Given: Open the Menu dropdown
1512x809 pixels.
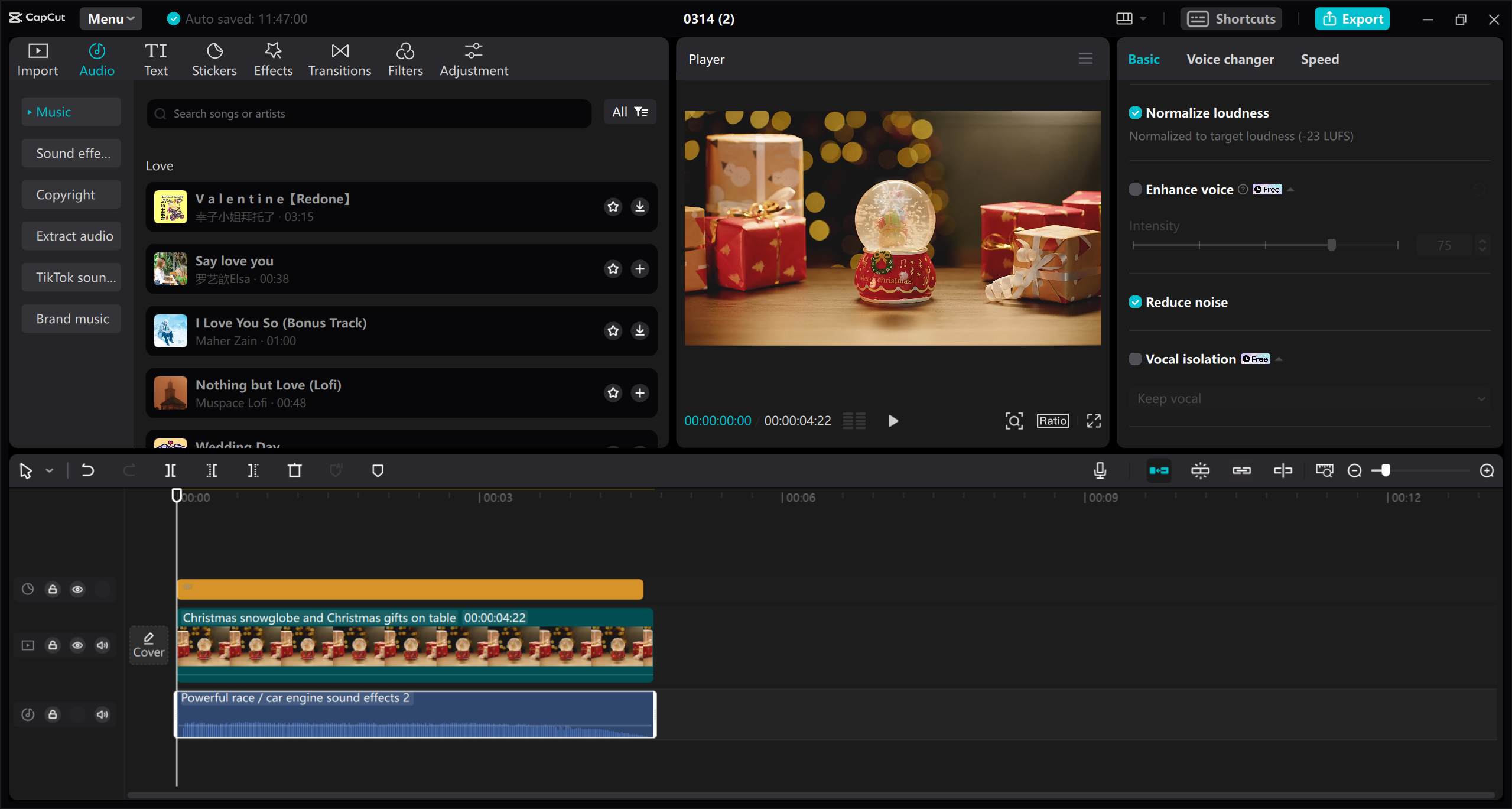Looking at the screenshot, I should click(x=110, y=18).
